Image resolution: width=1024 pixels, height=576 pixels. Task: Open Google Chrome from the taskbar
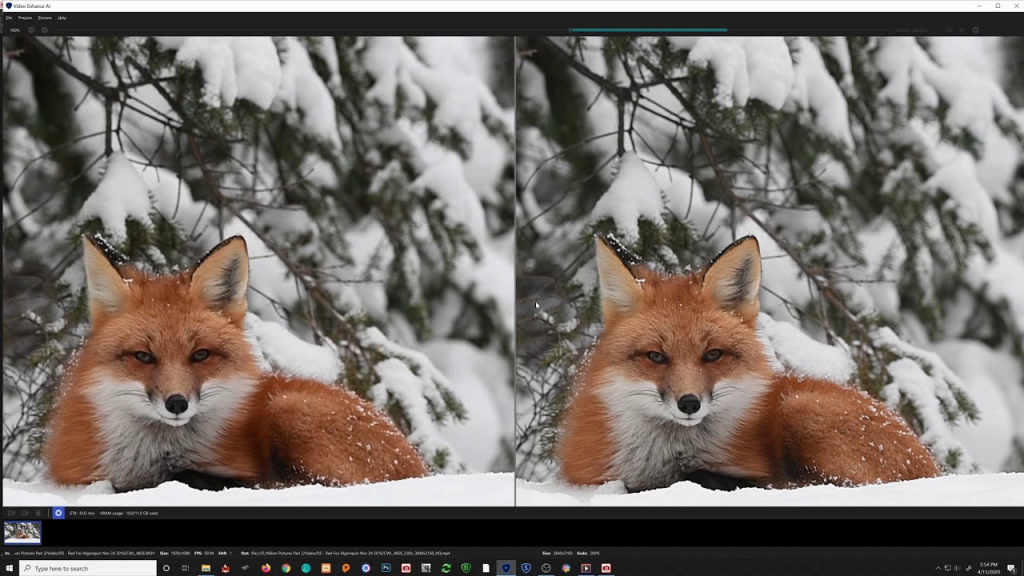click(285, 568)
